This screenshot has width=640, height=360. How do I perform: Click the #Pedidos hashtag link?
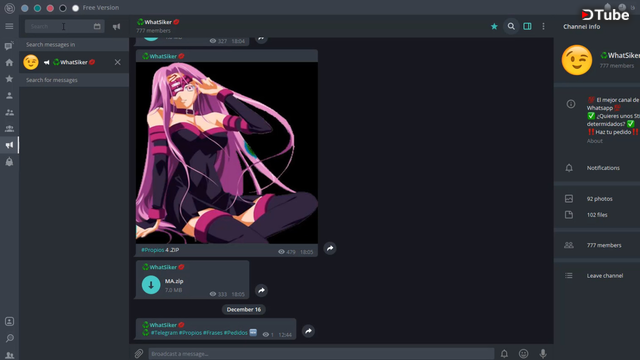[x=236, y=333]
